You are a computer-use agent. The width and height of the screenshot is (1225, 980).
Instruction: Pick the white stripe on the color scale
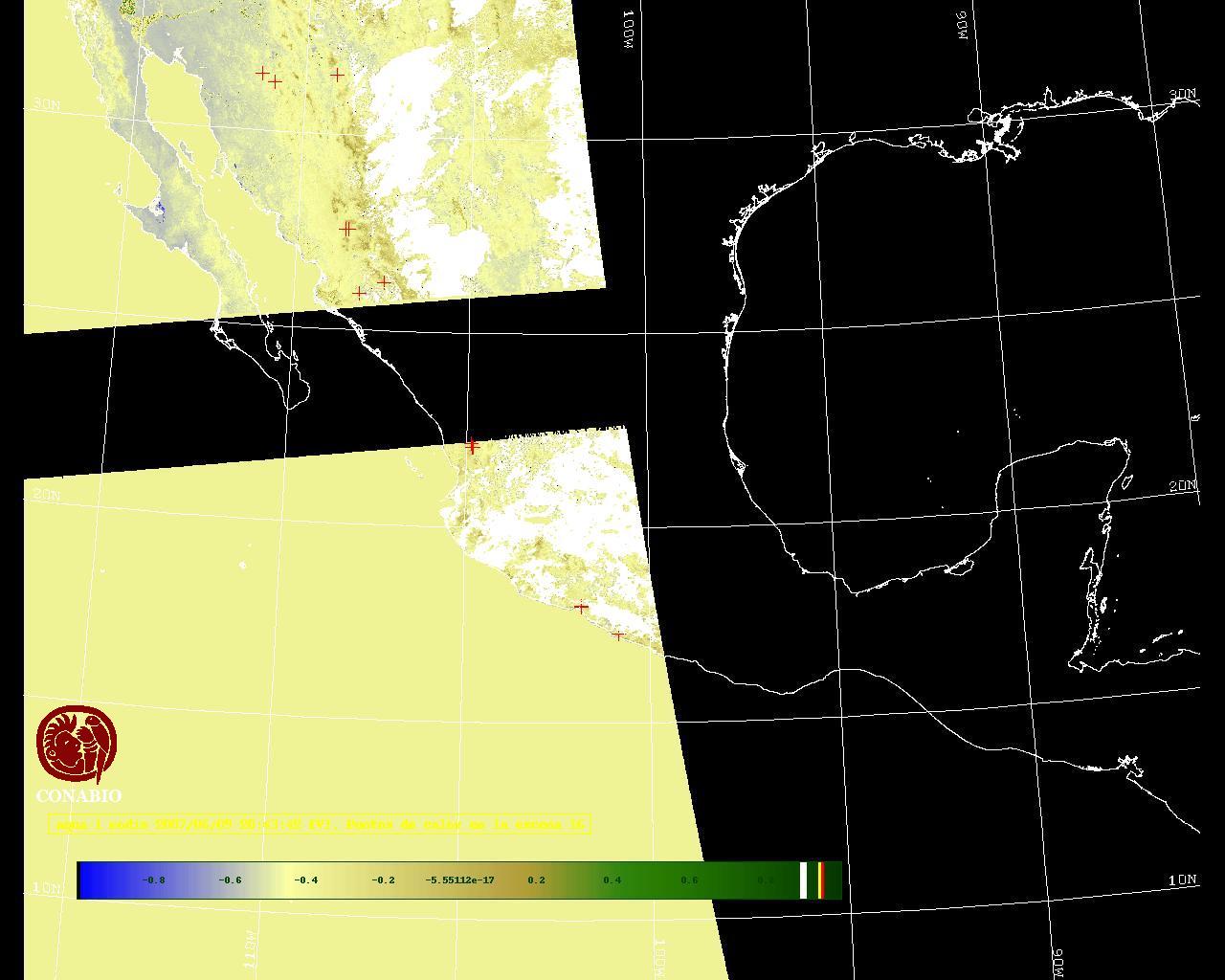click(804, 880)
